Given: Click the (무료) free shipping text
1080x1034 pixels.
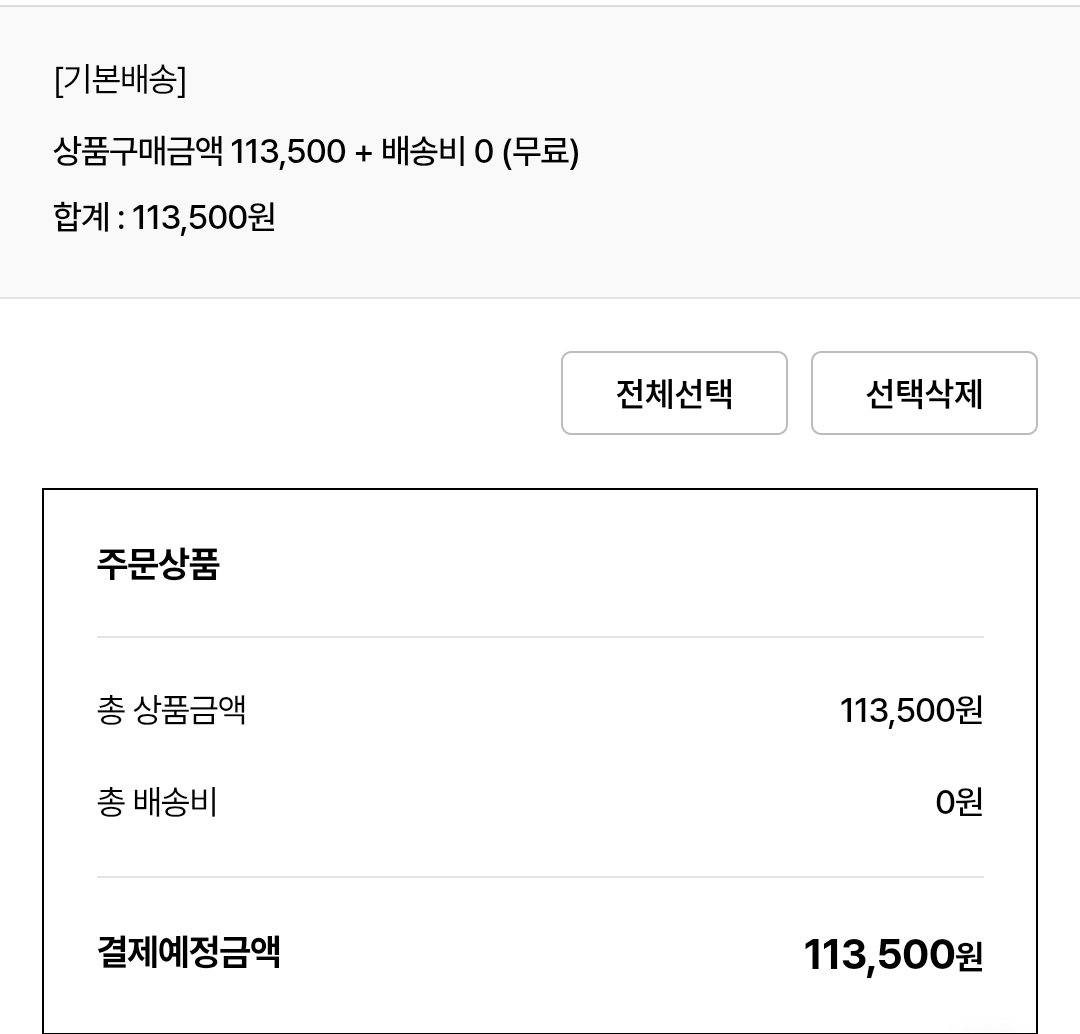Looking at the screenshot, I should [541, 152].
